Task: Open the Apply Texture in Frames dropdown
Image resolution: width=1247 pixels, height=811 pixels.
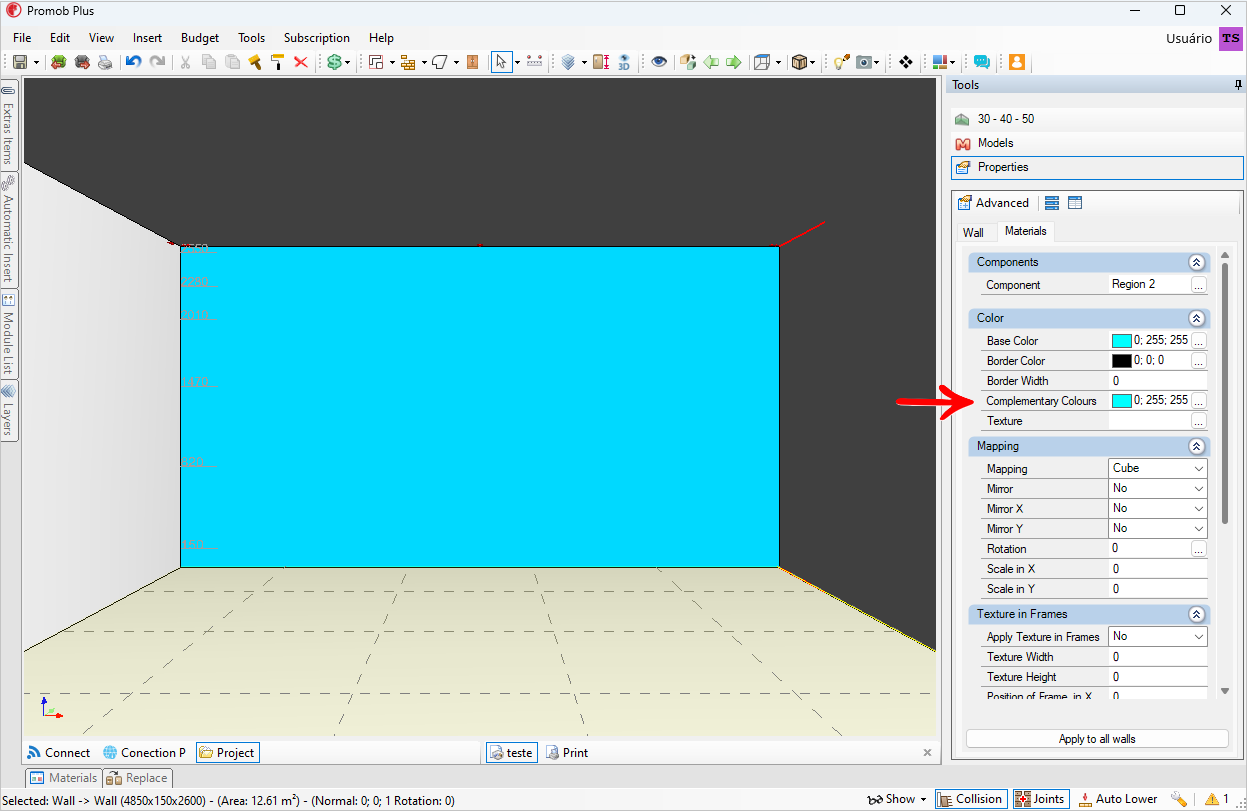Action: 1158,636
